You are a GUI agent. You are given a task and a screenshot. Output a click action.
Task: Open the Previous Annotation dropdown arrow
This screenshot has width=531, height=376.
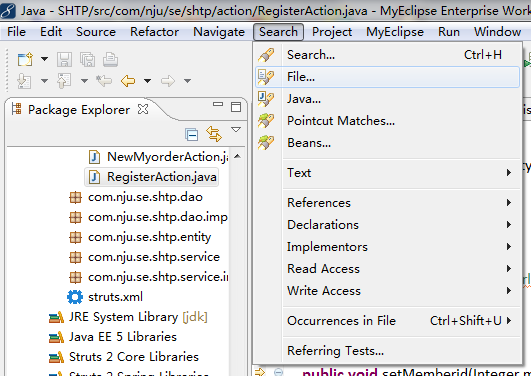tap(84, 81)
